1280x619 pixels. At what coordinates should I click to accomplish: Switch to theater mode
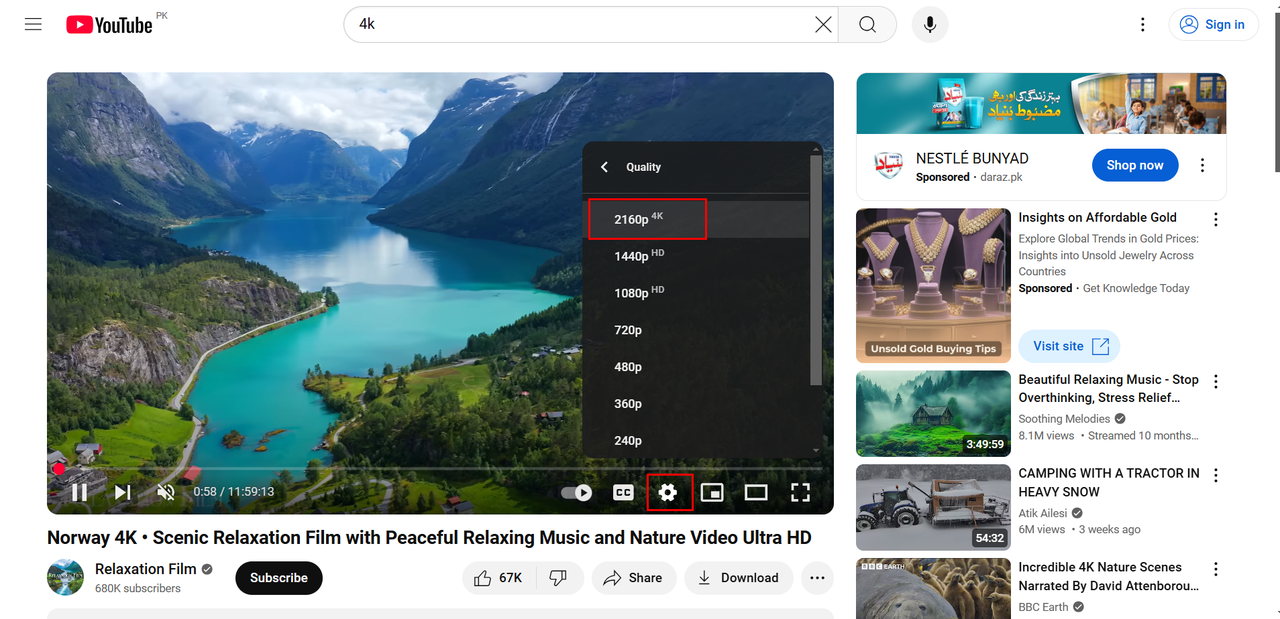[756, 492]
